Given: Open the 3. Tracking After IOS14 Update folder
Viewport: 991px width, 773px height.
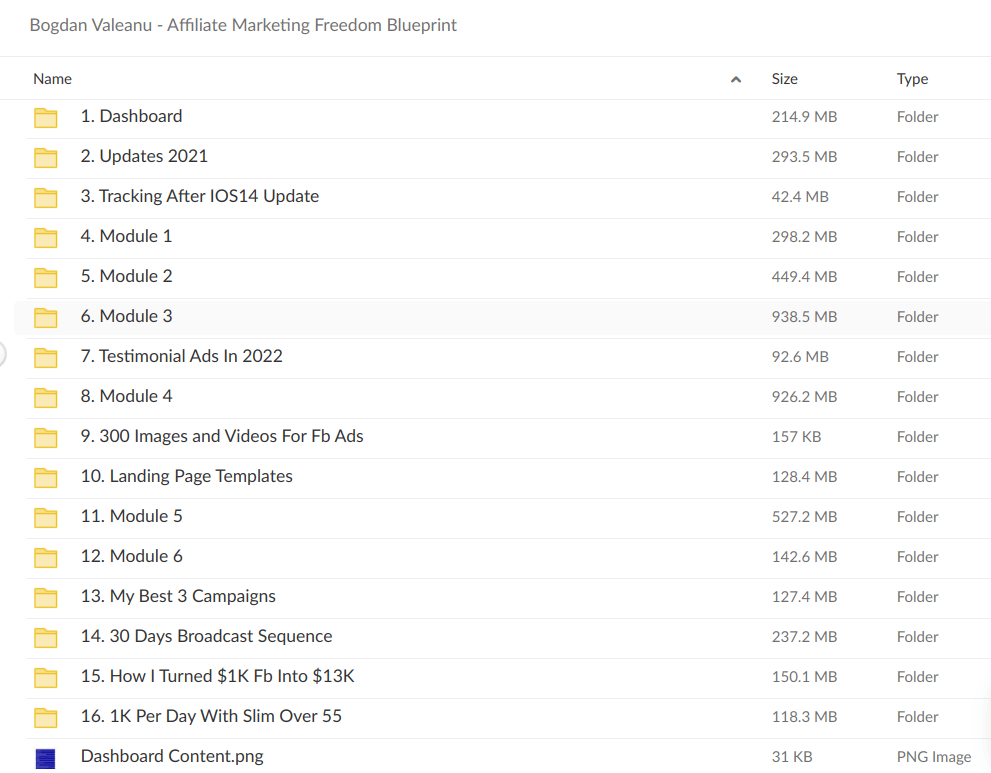Looking at the screenshot, I should [x=200, y=196].
